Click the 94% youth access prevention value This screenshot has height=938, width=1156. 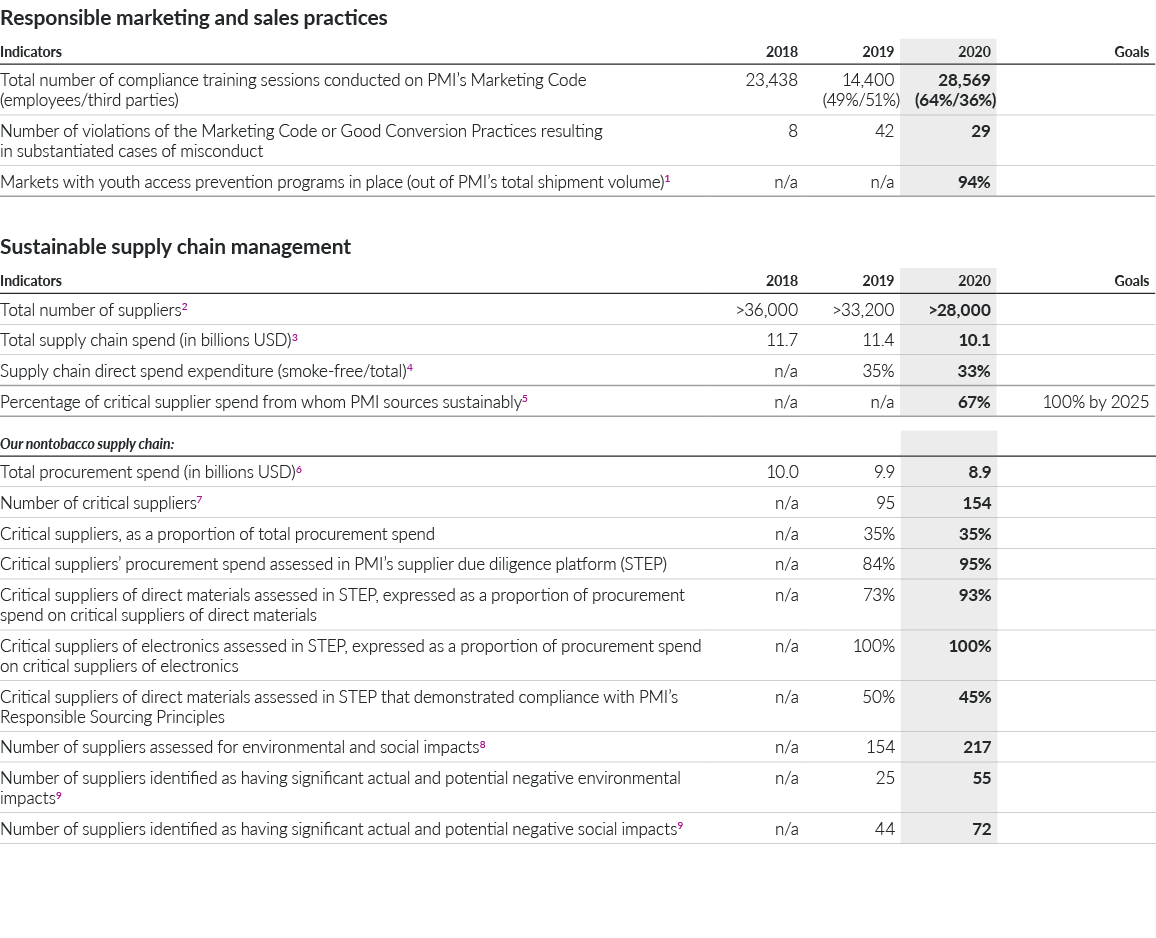pos(974,182)
